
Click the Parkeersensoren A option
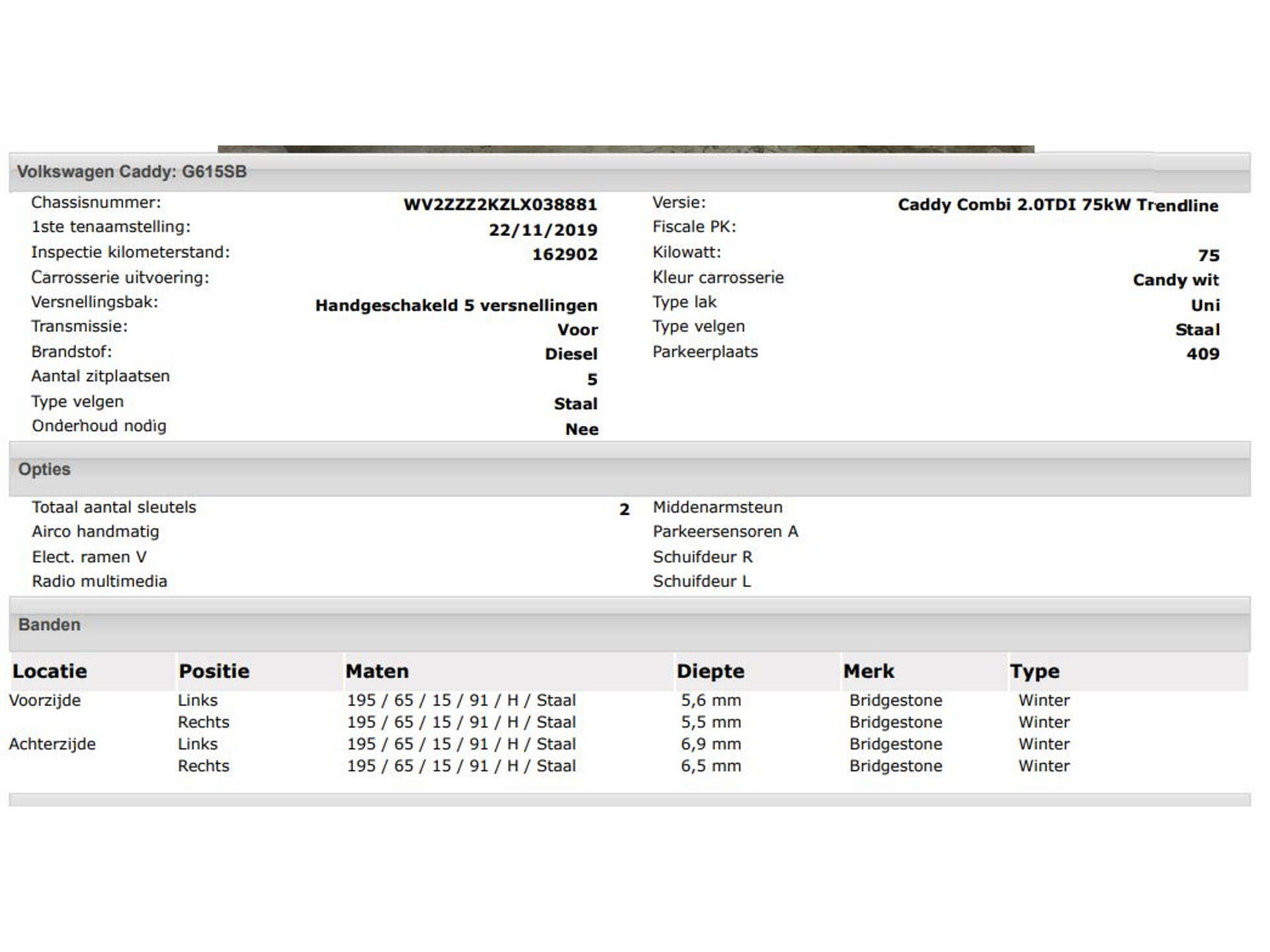pos(725,532)
